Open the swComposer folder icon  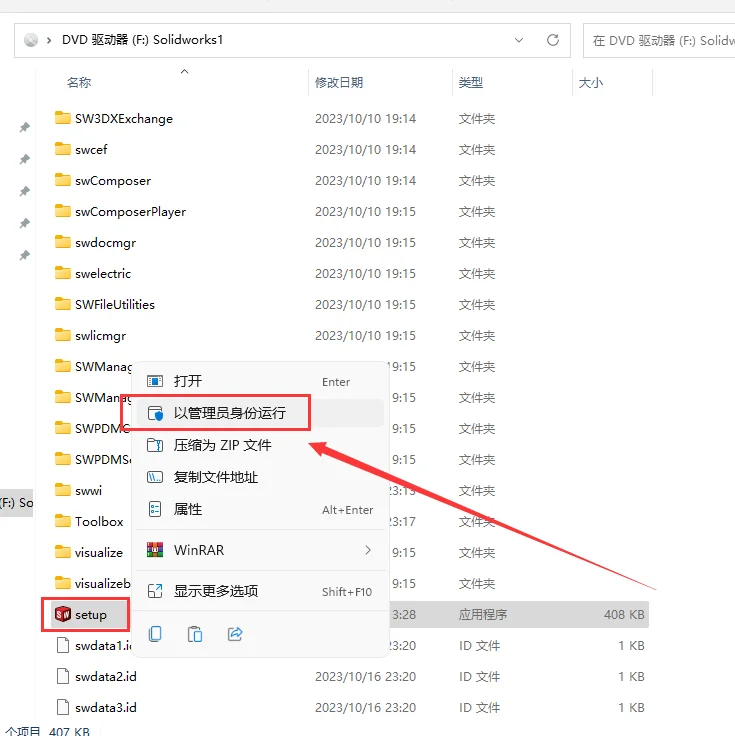[63, 181]
